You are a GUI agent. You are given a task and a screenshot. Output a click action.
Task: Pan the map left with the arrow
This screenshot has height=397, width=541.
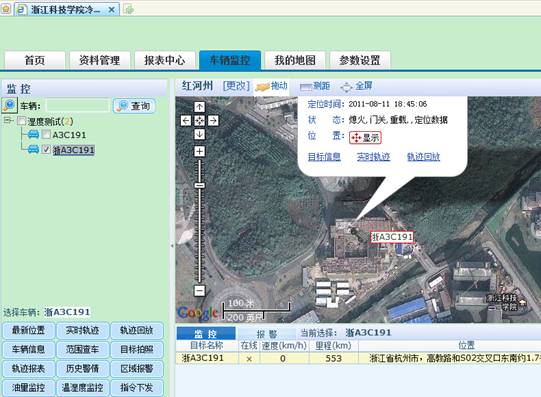[x=186, y=120]
